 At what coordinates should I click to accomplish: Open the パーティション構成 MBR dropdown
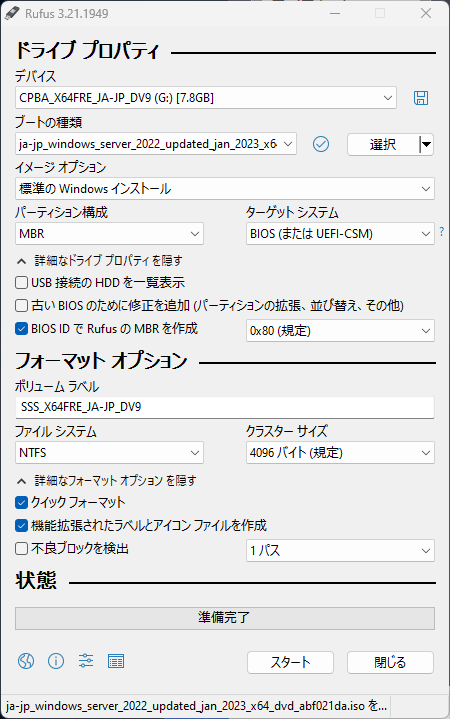click(x=109, y=234)
